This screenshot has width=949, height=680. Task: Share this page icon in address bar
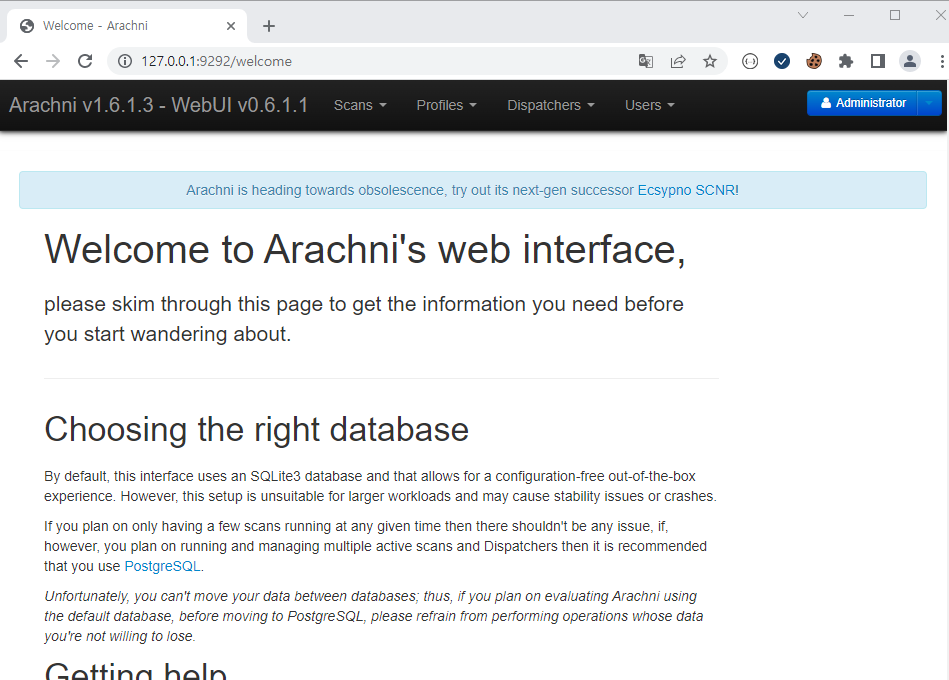678,61
